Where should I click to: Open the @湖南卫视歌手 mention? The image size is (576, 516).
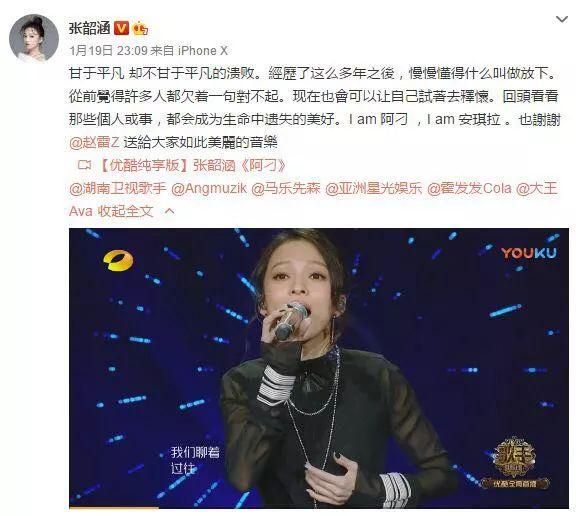pos(118,188)
